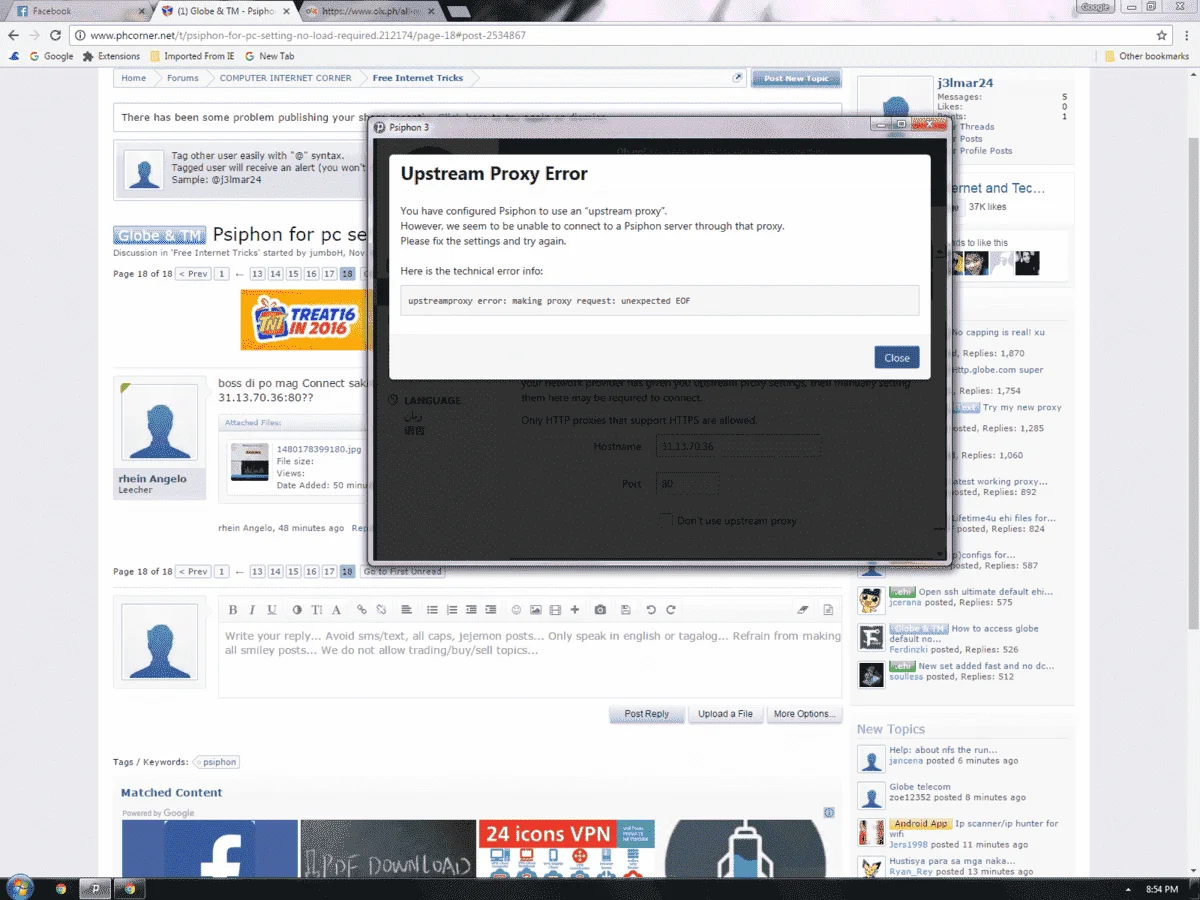Click psiphon tag keyword
This screenshot has height=900, width=1200.
tap(217, 762)
